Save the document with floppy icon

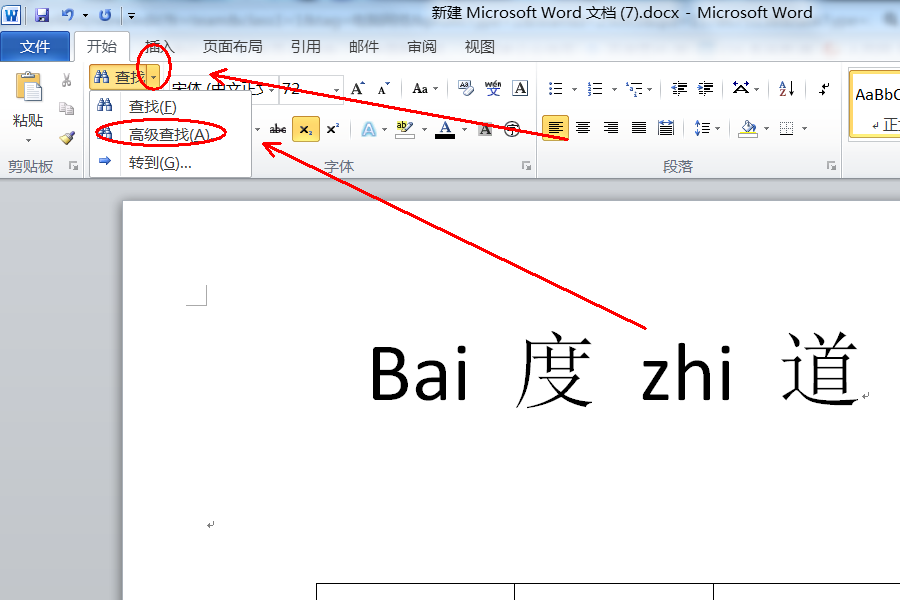coord(42,15)
